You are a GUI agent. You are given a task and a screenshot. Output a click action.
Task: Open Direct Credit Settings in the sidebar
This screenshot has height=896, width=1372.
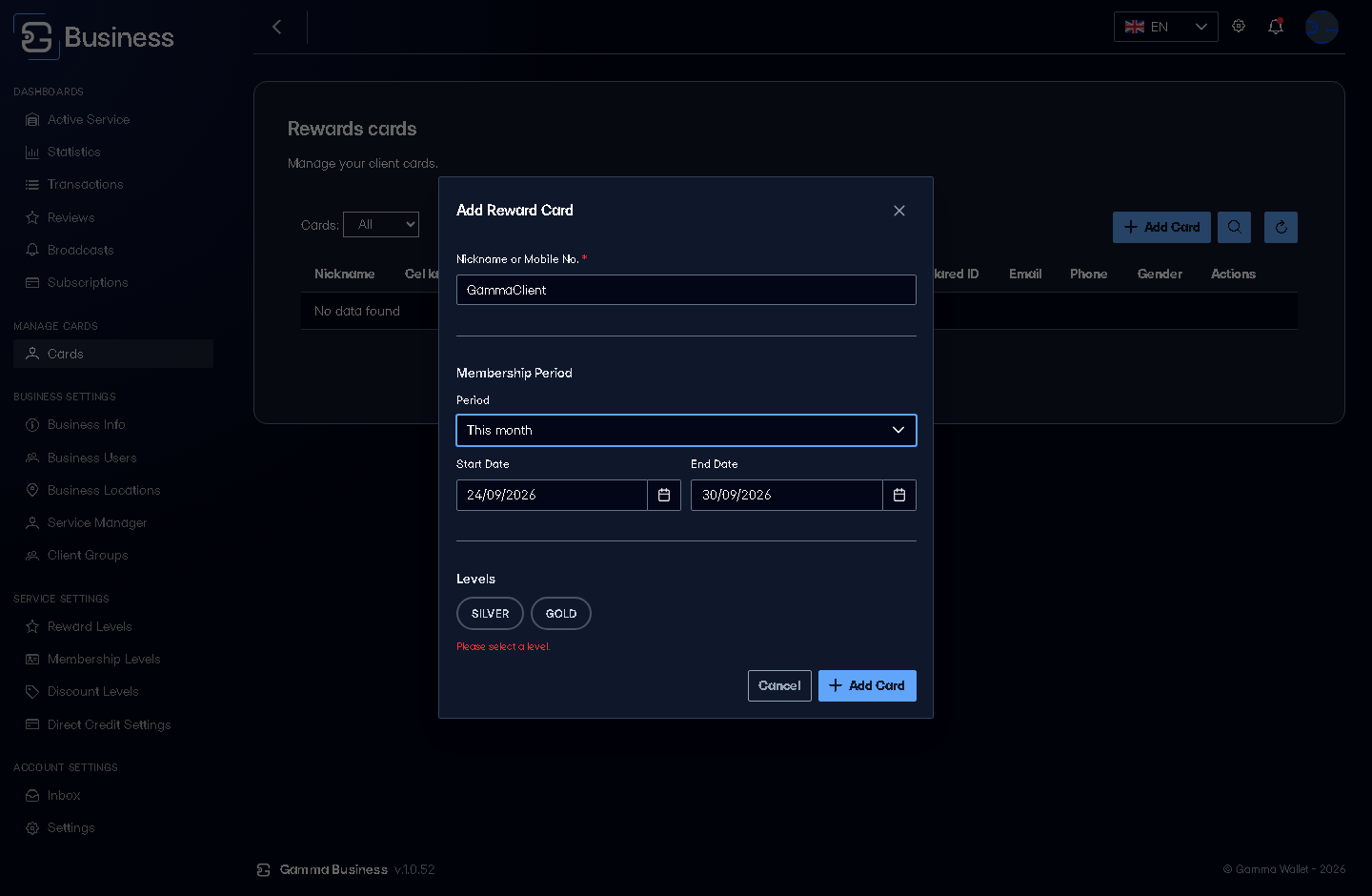113,724
